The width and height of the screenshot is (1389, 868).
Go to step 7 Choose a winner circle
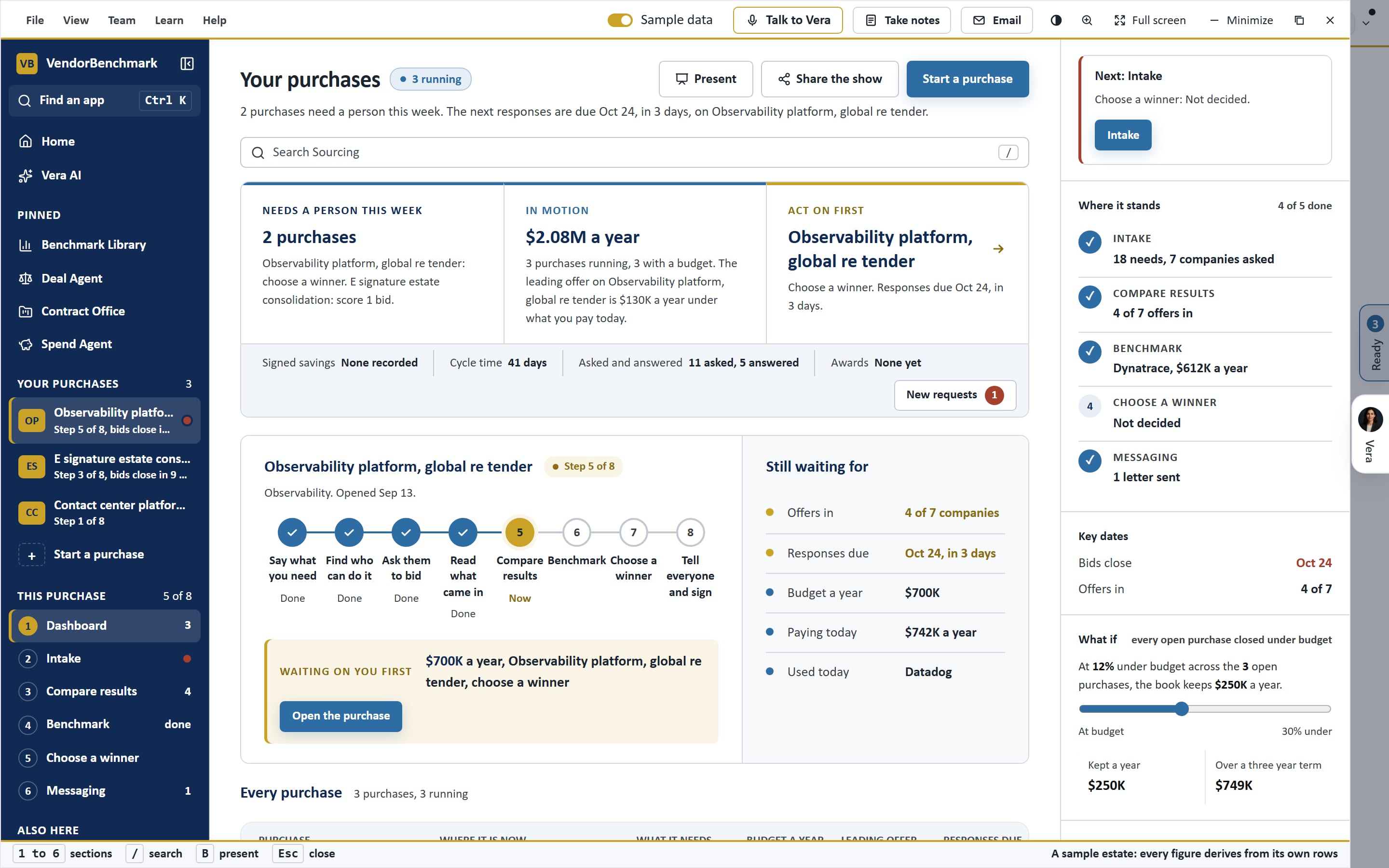click(x=633, y=532)
